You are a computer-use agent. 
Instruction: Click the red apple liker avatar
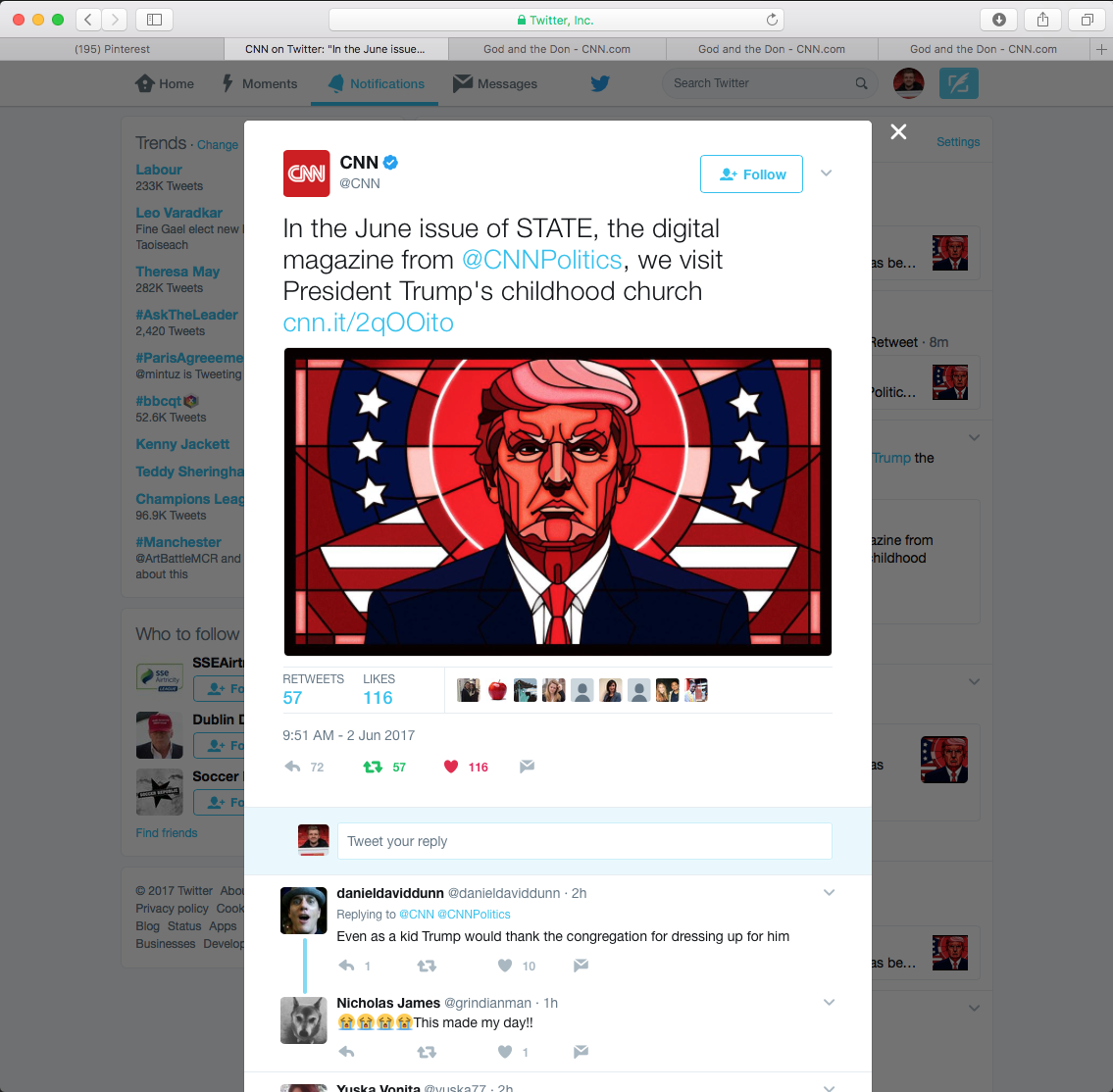tap(497, 690)
